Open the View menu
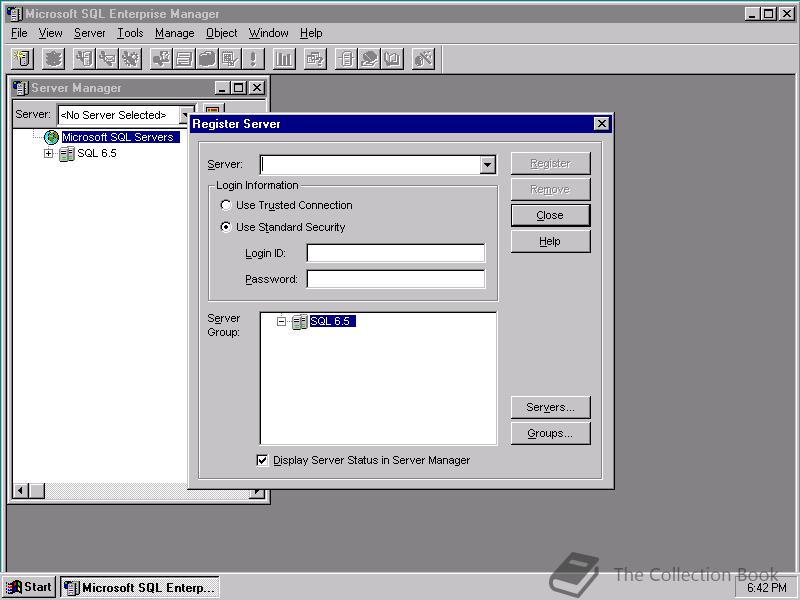The width and height of the screenshot is (800, 600). tap(51, 33)
